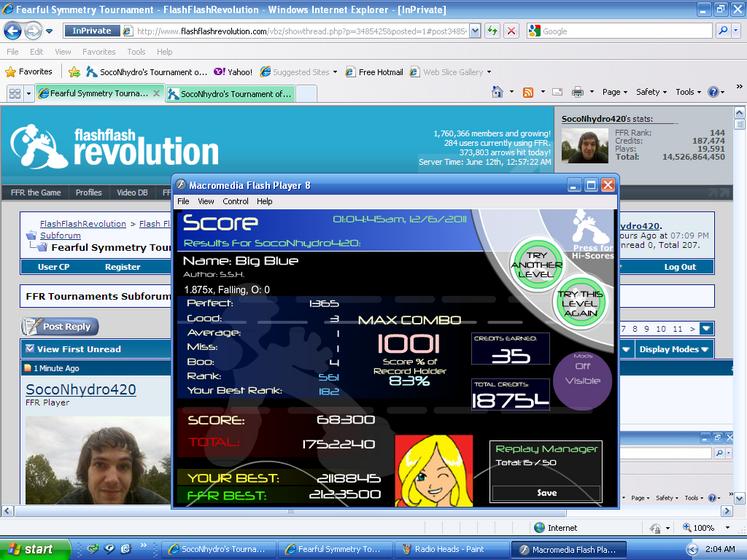Screen dimensions: 747x560
Task: Switch to Fearful Symmetry Tournament tab
Action: [99, 93]
